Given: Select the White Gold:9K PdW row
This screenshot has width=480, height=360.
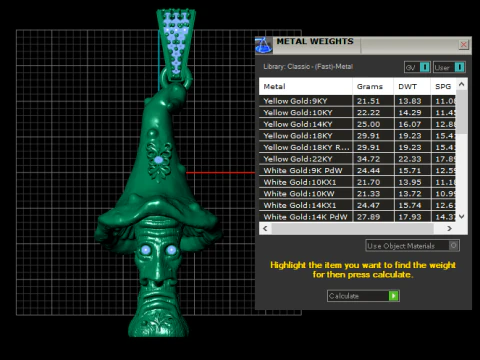Looking at the screenshot, I should pos(357,171).
